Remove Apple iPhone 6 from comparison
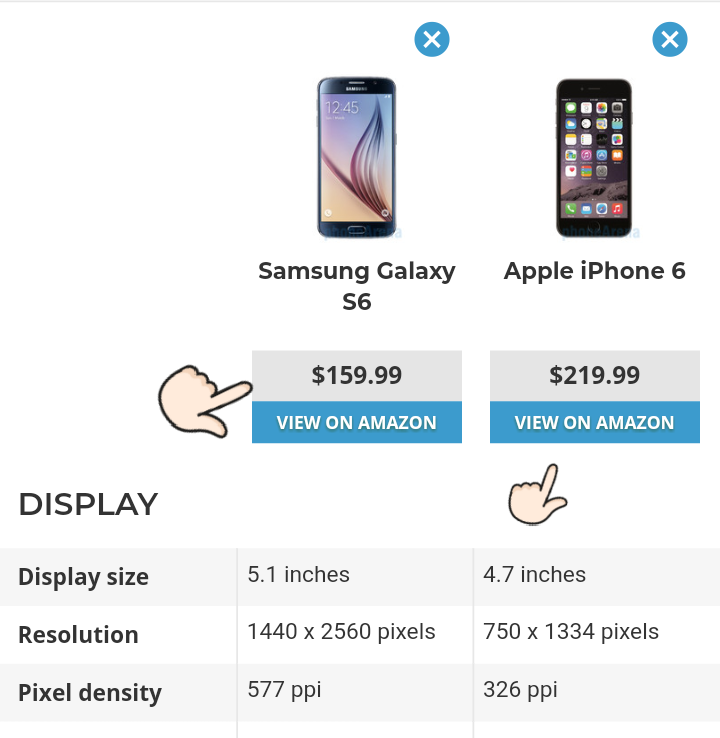The width and height of the screenshot is (720, 738). (x=669, y=40)
